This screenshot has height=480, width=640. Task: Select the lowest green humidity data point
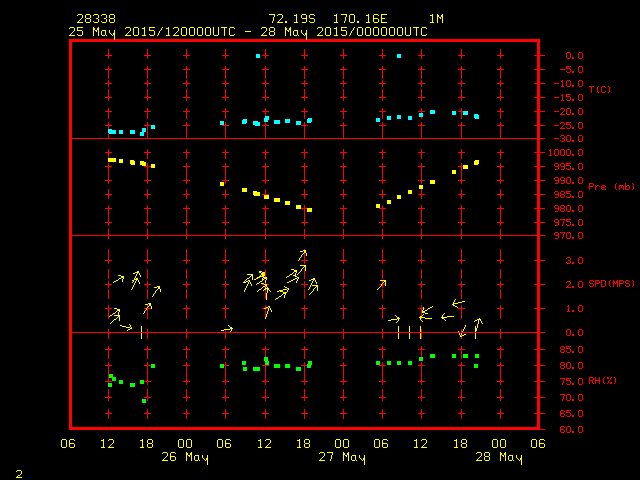144,401
